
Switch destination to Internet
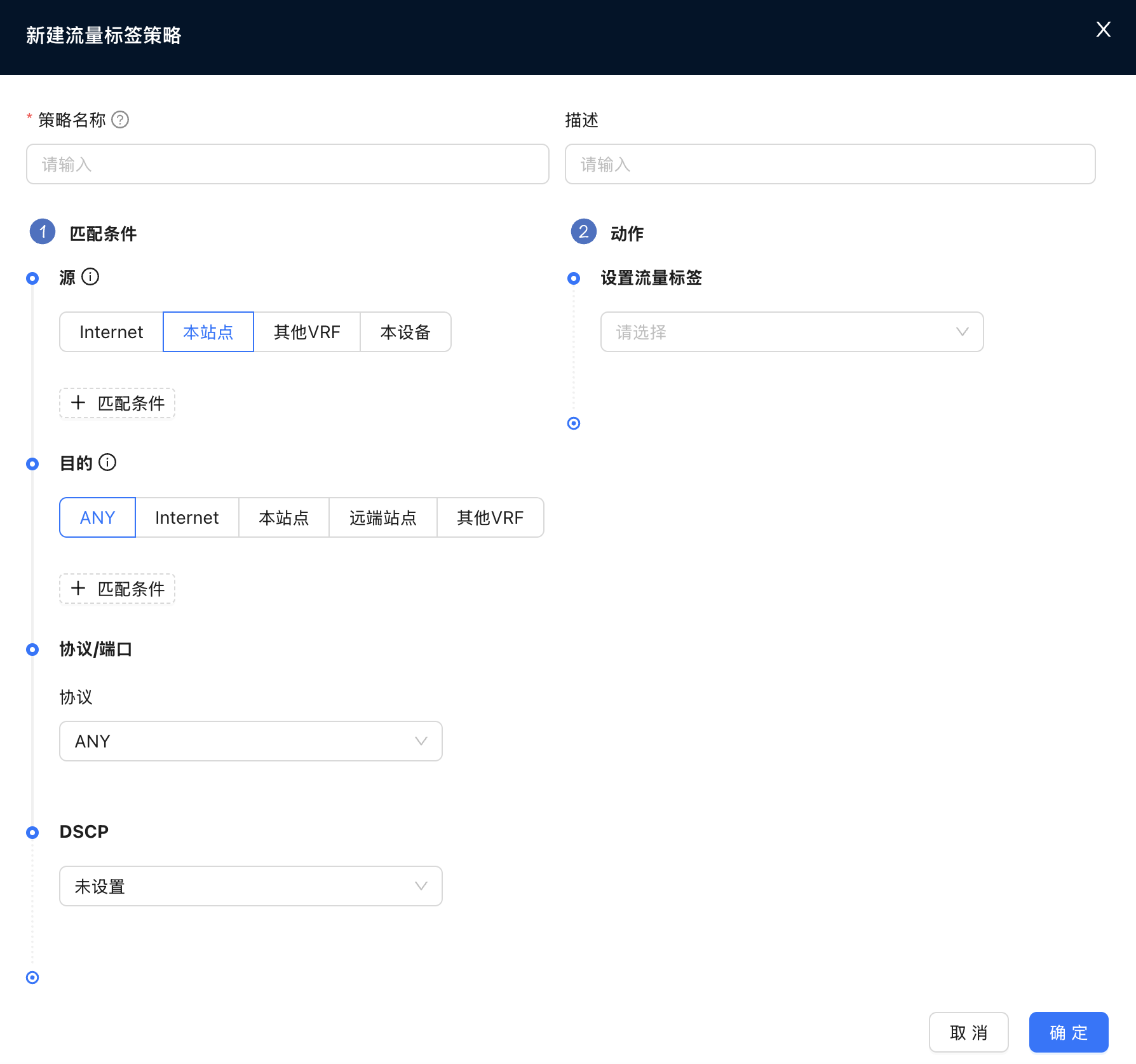[x=187, y=517]
